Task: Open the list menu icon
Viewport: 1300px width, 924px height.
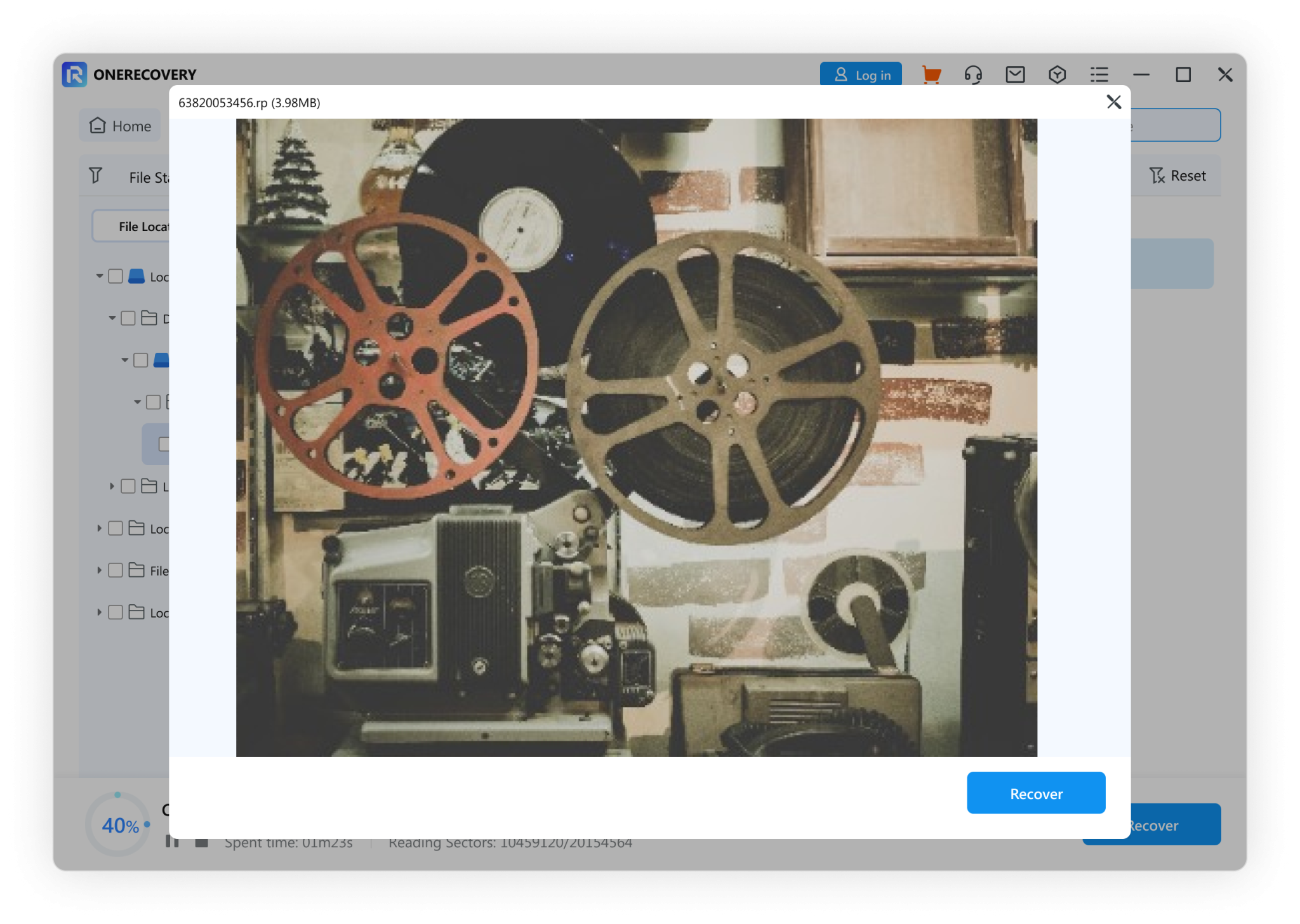Action: pos(1099,75)
